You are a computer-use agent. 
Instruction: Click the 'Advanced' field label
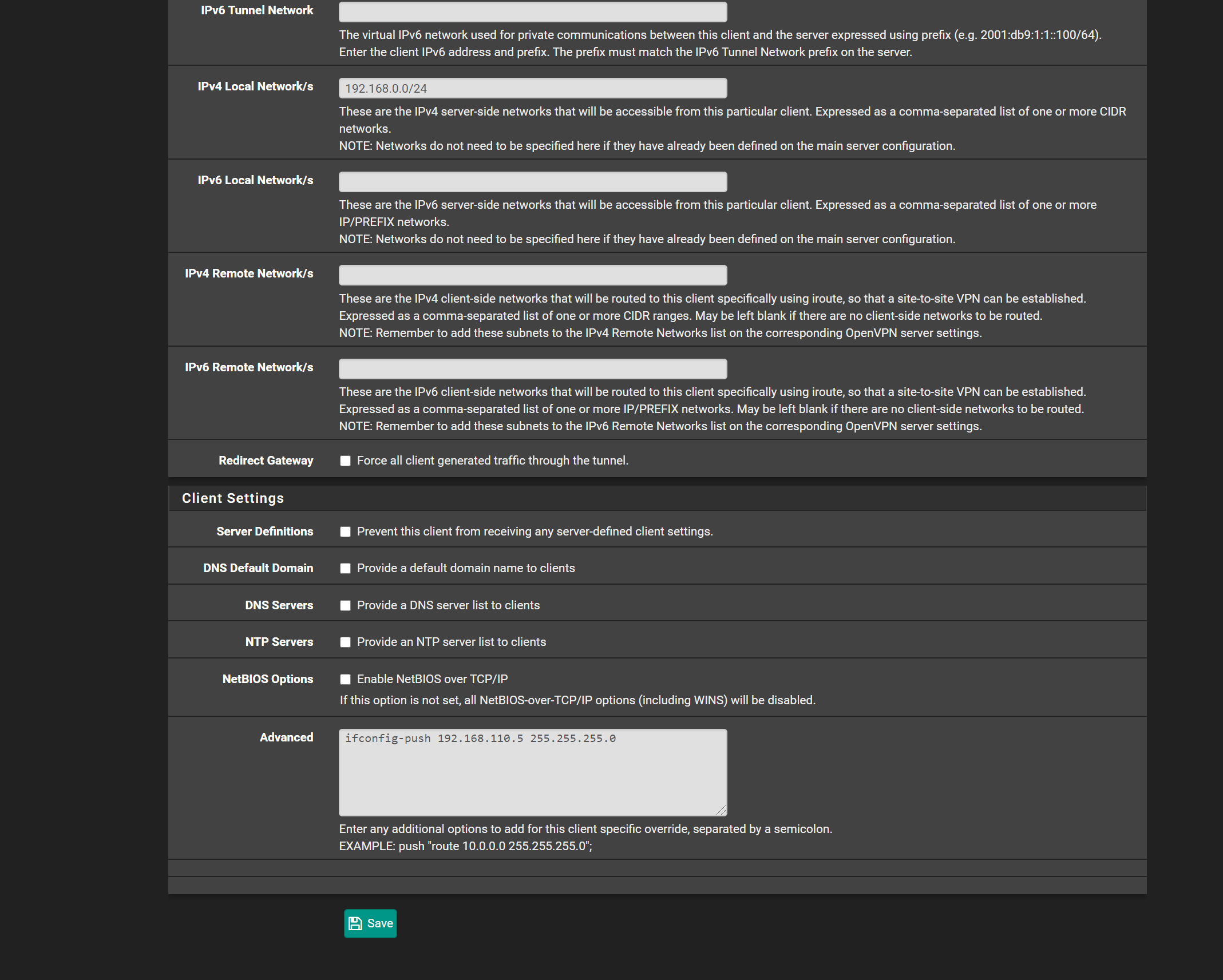pyautogui.click(x=286, y=737)
